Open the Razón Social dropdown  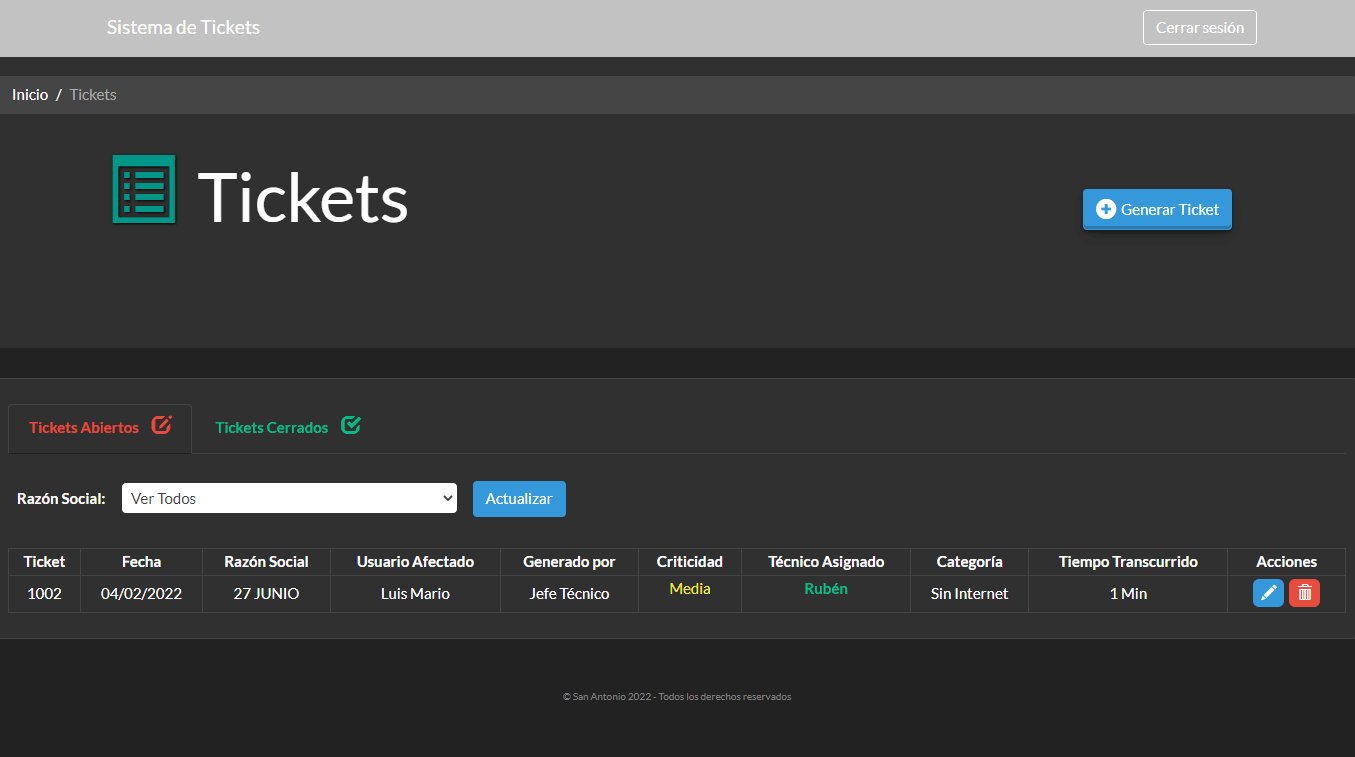[289, 498]
